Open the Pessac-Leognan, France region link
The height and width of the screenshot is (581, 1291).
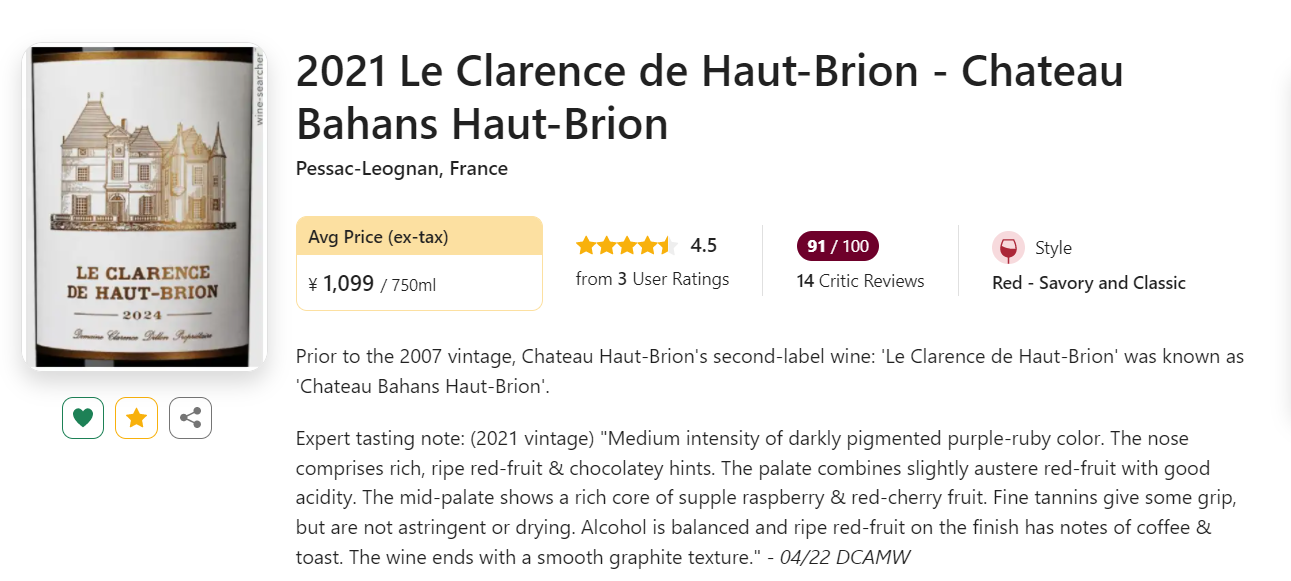pyautogui.click(x=402, y=169)
